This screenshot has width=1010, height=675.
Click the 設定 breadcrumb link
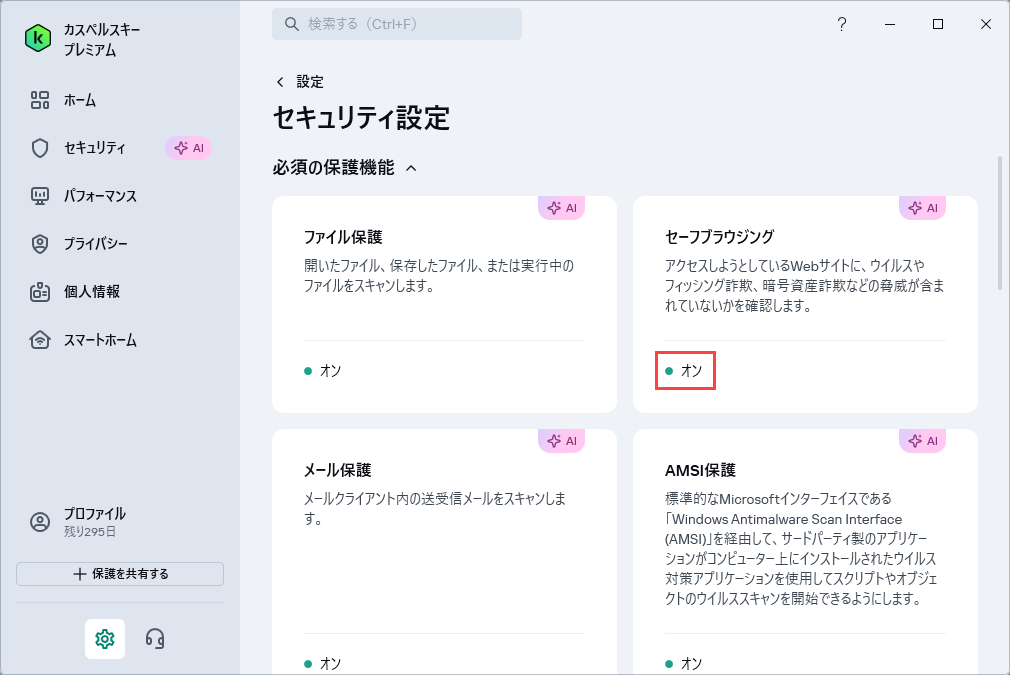click(x=310, y=82)
